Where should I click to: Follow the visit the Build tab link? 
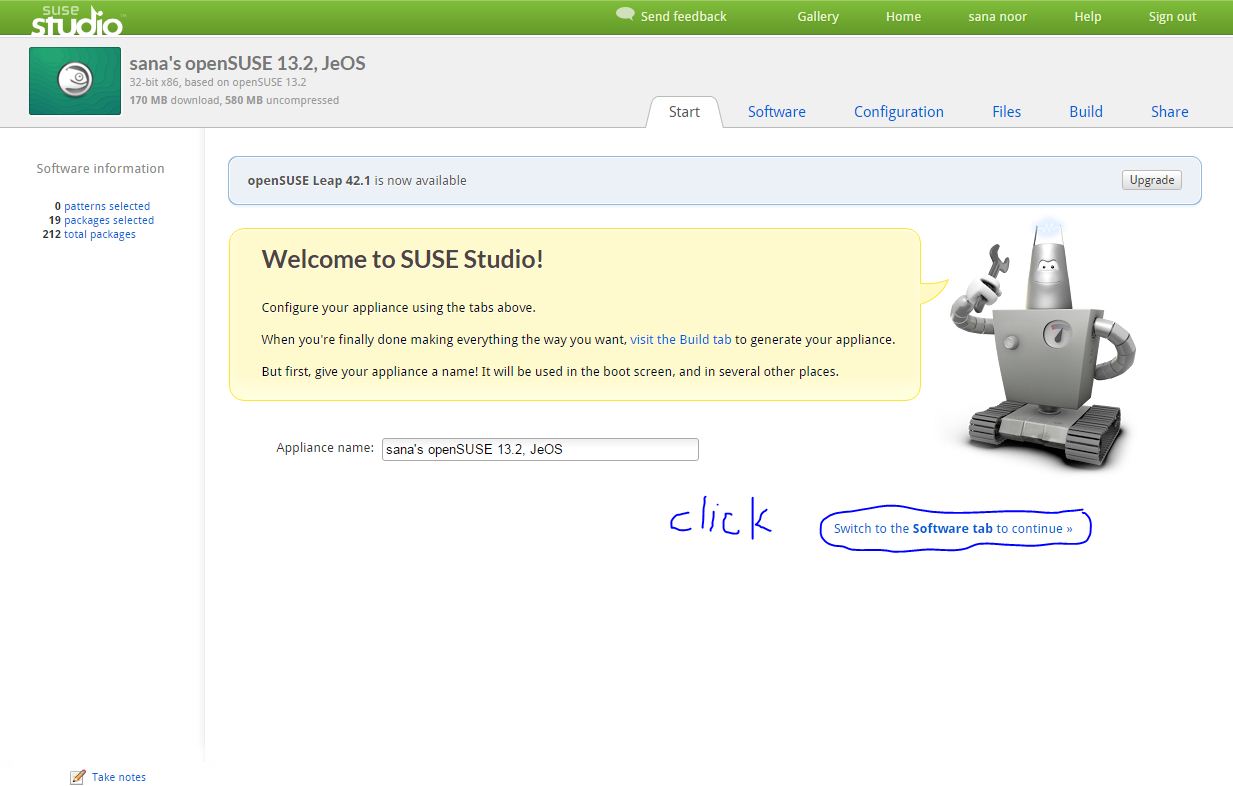coord(681,339)
